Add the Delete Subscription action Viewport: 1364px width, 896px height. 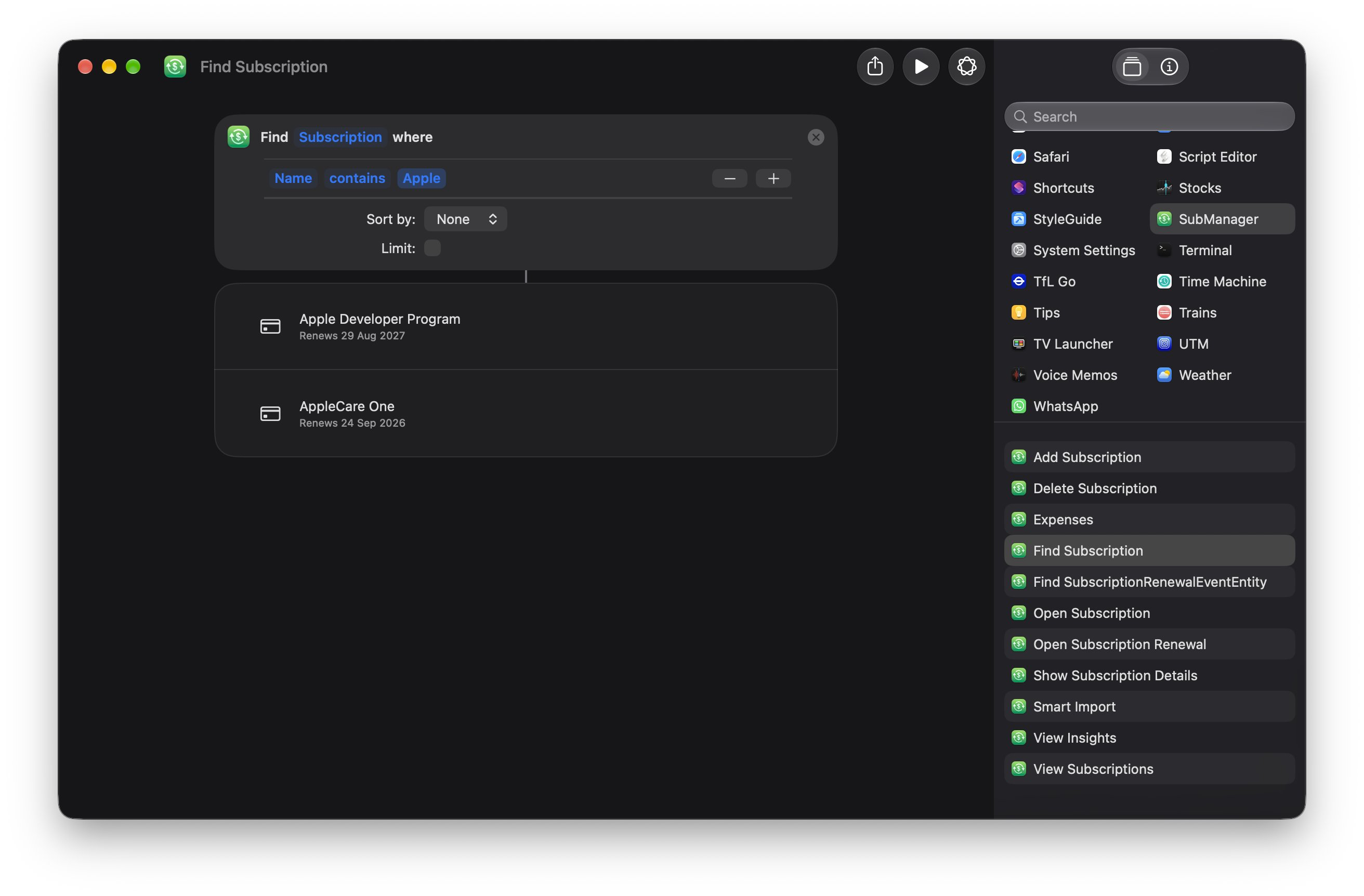coord(1149,488)
